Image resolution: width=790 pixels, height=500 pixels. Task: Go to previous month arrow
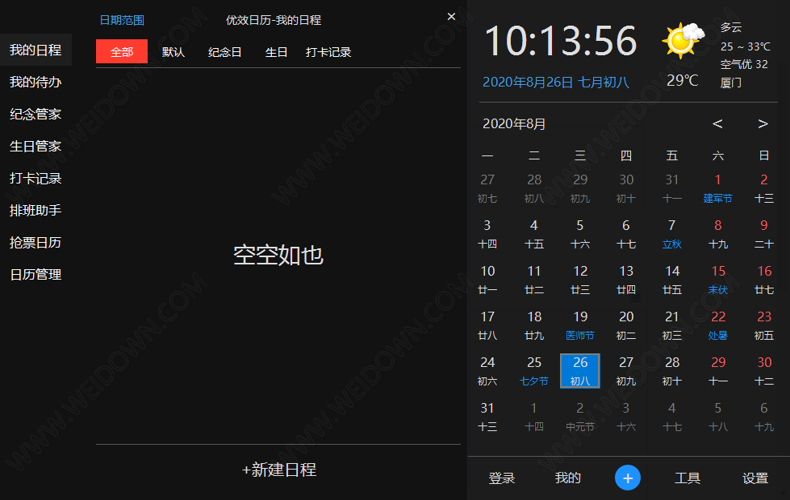717,124
